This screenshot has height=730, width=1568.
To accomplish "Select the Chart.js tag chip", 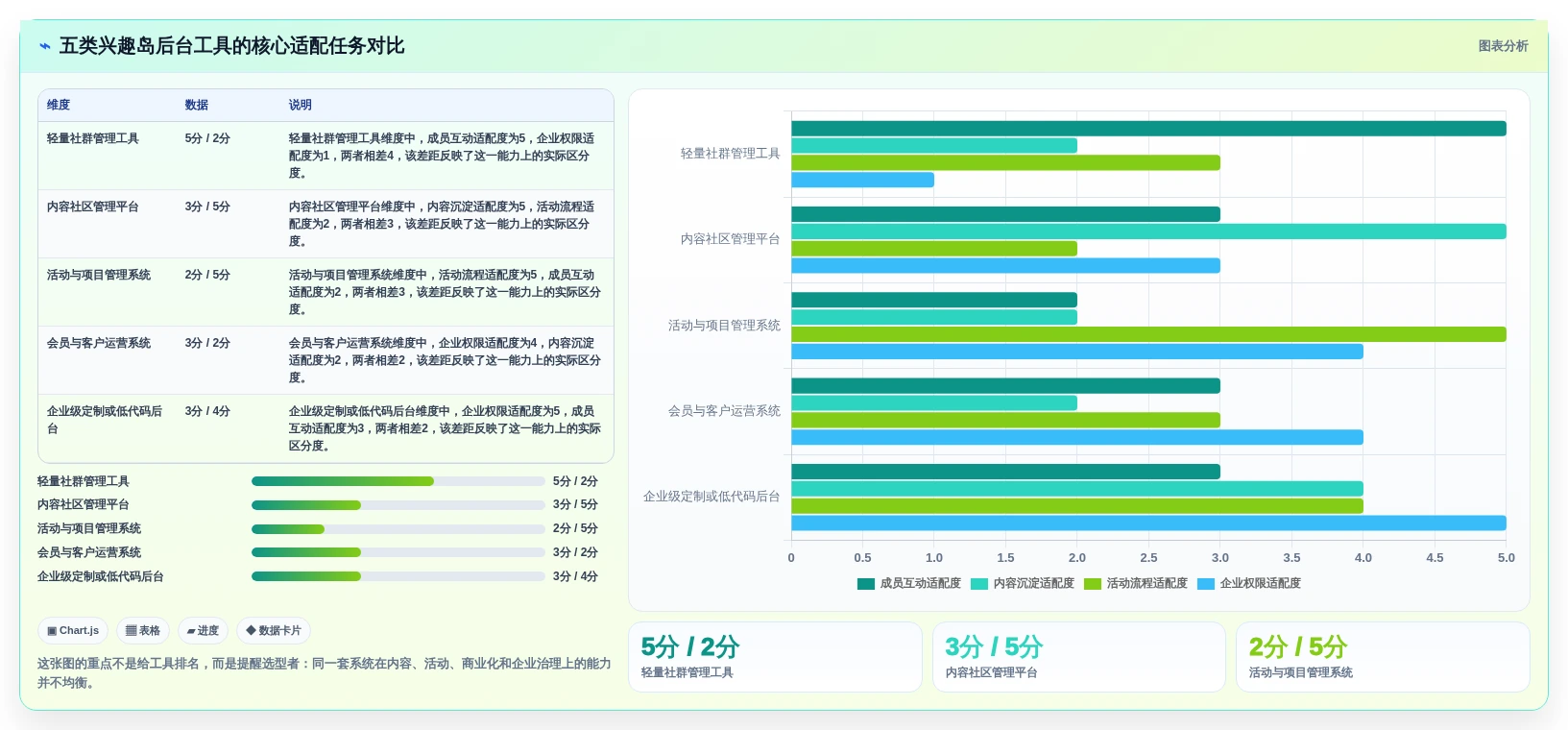I will 73,631.
